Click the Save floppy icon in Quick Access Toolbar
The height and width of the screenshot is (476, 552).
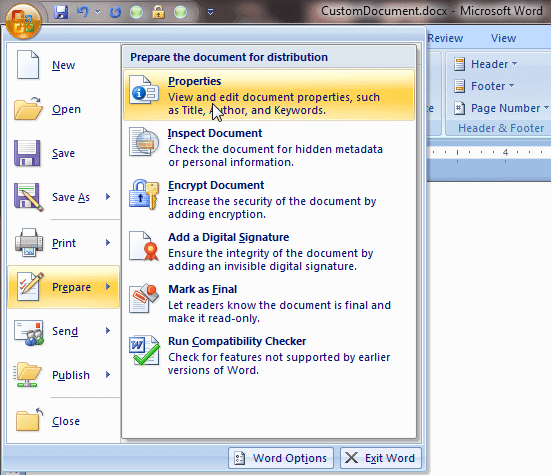tap(61, 12)
